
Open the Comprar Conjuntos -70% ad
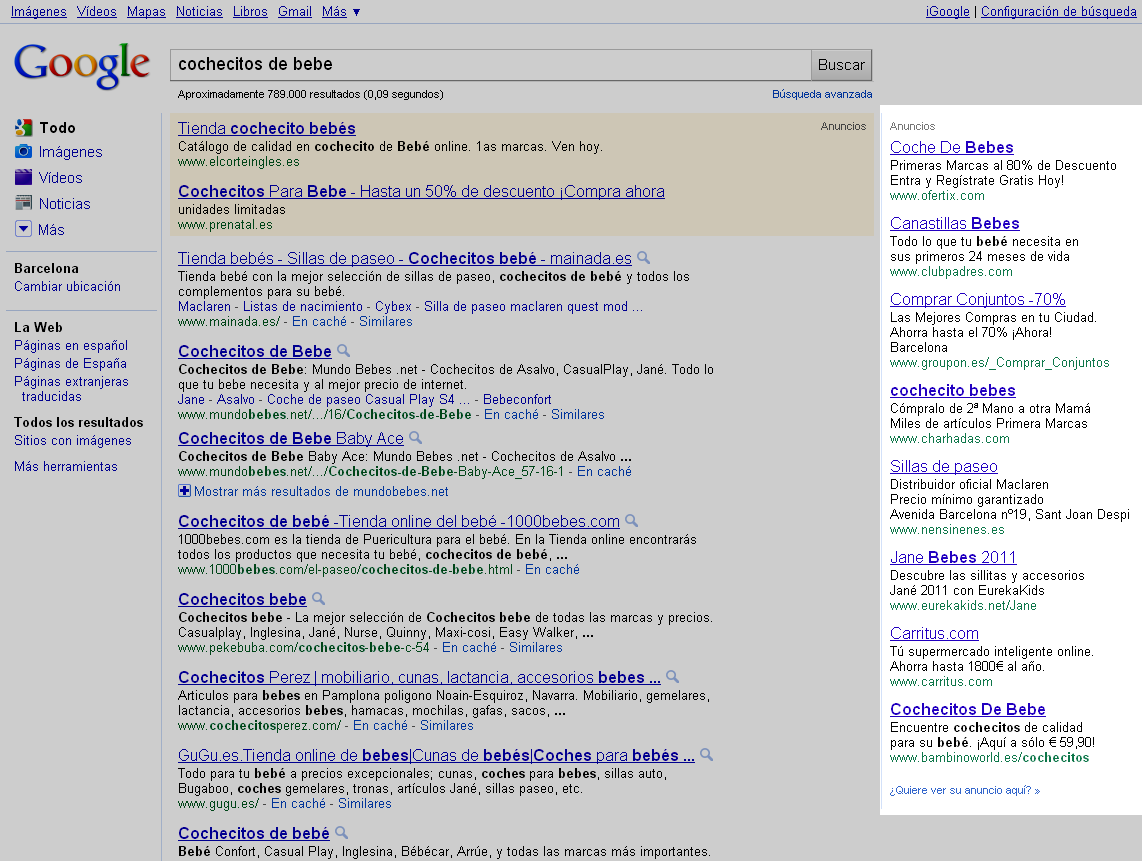coord(977,299)
